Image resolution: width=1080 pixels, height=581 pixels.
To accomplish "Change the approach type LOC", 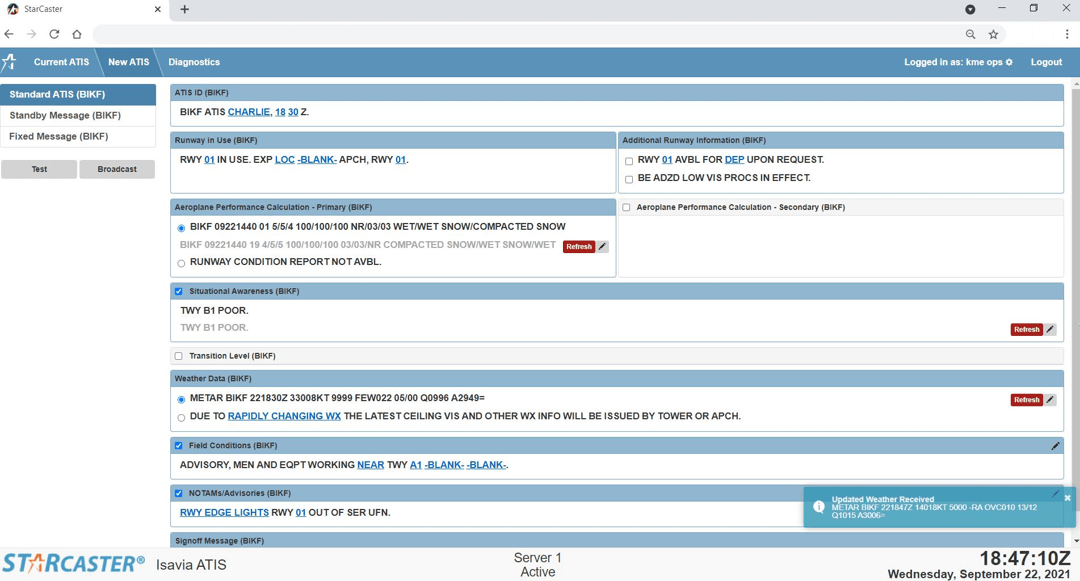I will 284,159.
